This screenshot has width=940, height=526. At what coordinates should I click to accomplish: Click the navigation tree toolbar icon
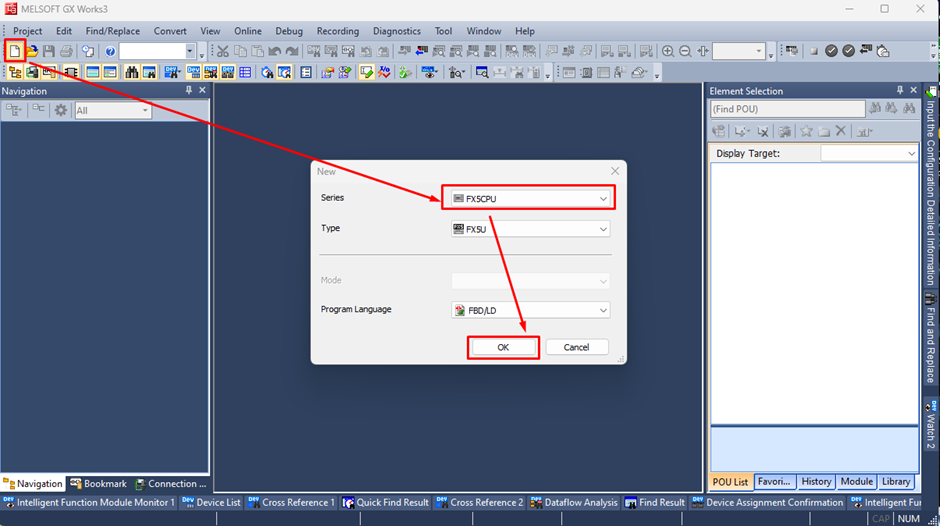pos(15,73)
